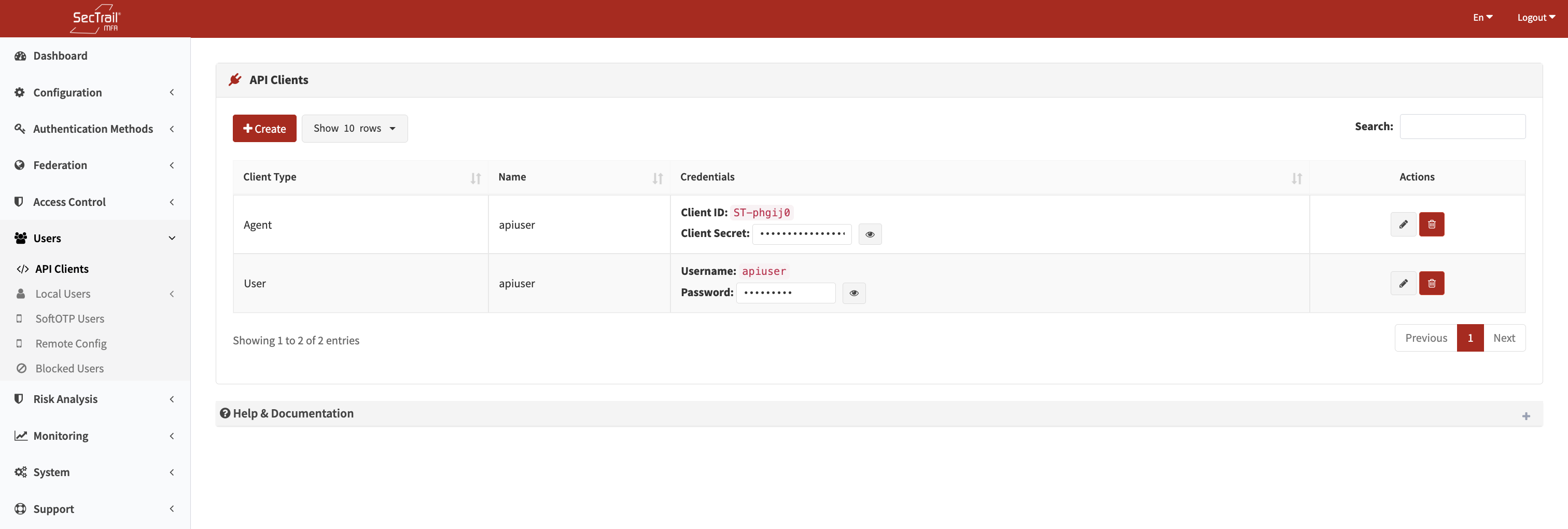Sort table by Name column arrows
The height and width of the screenshot is (529, 1568).
click(x=657, y=178)
